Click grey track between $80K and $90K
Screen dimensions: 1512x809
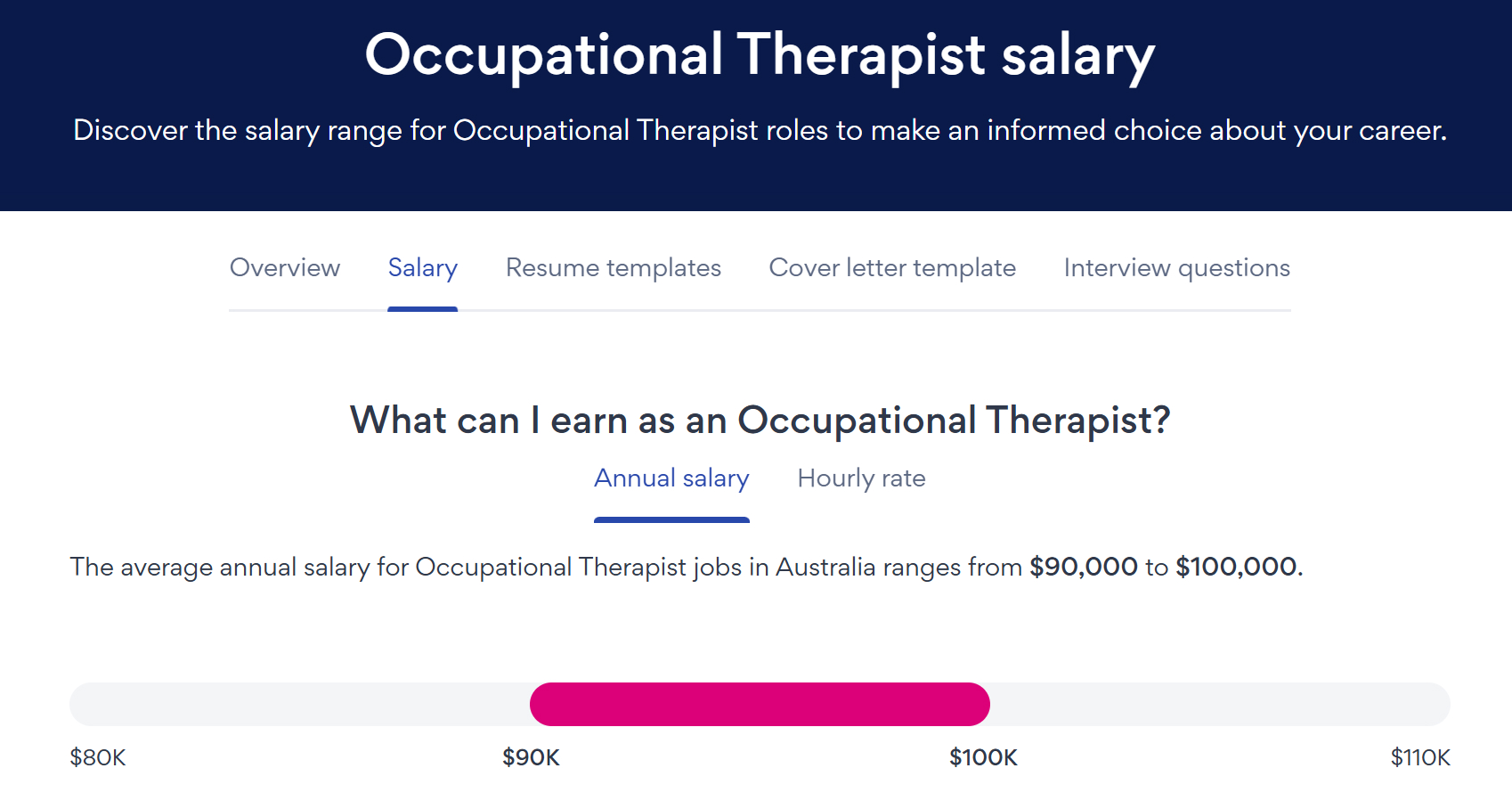coord(299,704)
